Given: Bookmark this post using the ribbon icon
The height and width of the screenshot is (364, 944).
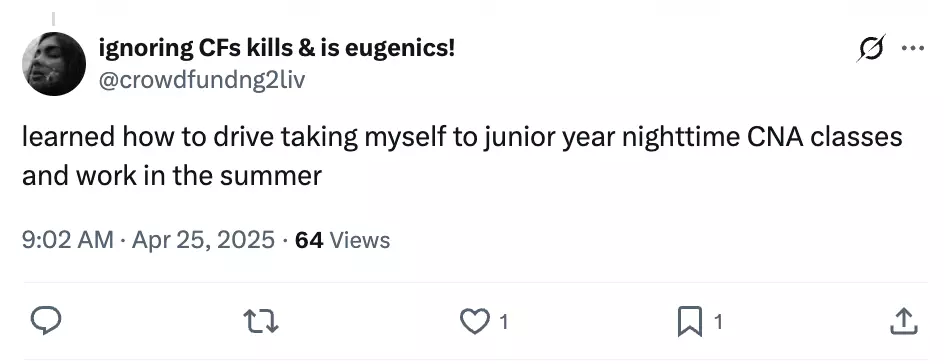Looking at the screenshot, I should point(690,321).
